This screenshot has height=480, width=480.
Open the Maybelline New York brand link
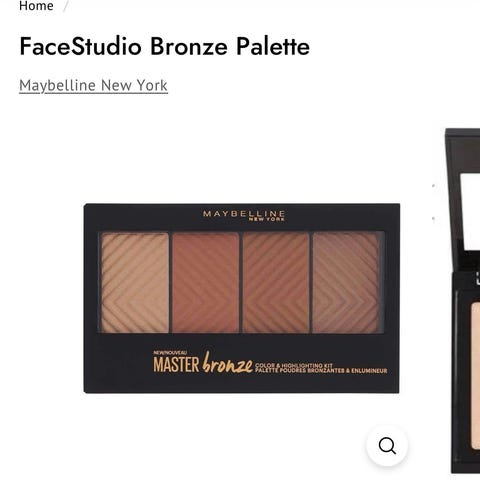point(93,85)
